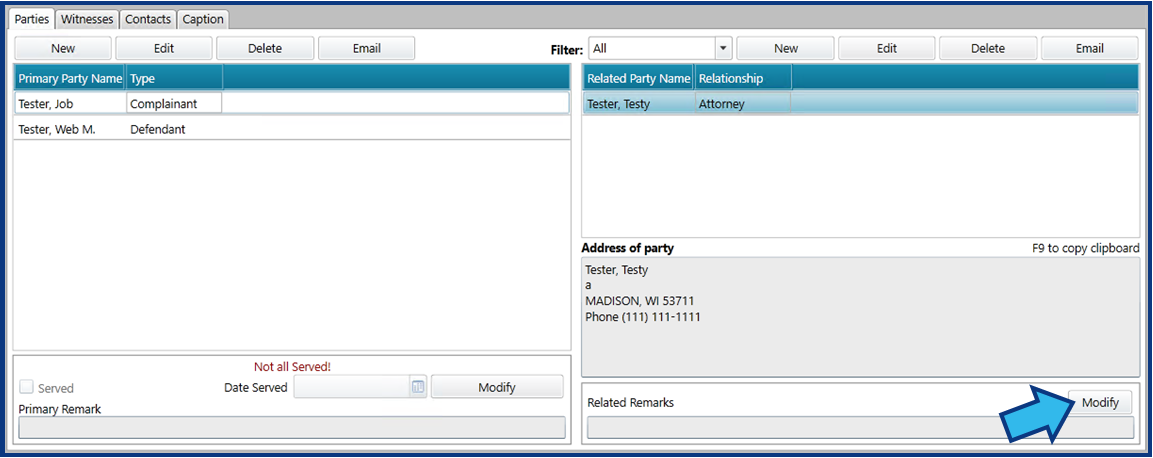Click New button for primary parties
The width and height of the screenshot is (1153, 458).
pyautogui.click(x=63, y=49)
